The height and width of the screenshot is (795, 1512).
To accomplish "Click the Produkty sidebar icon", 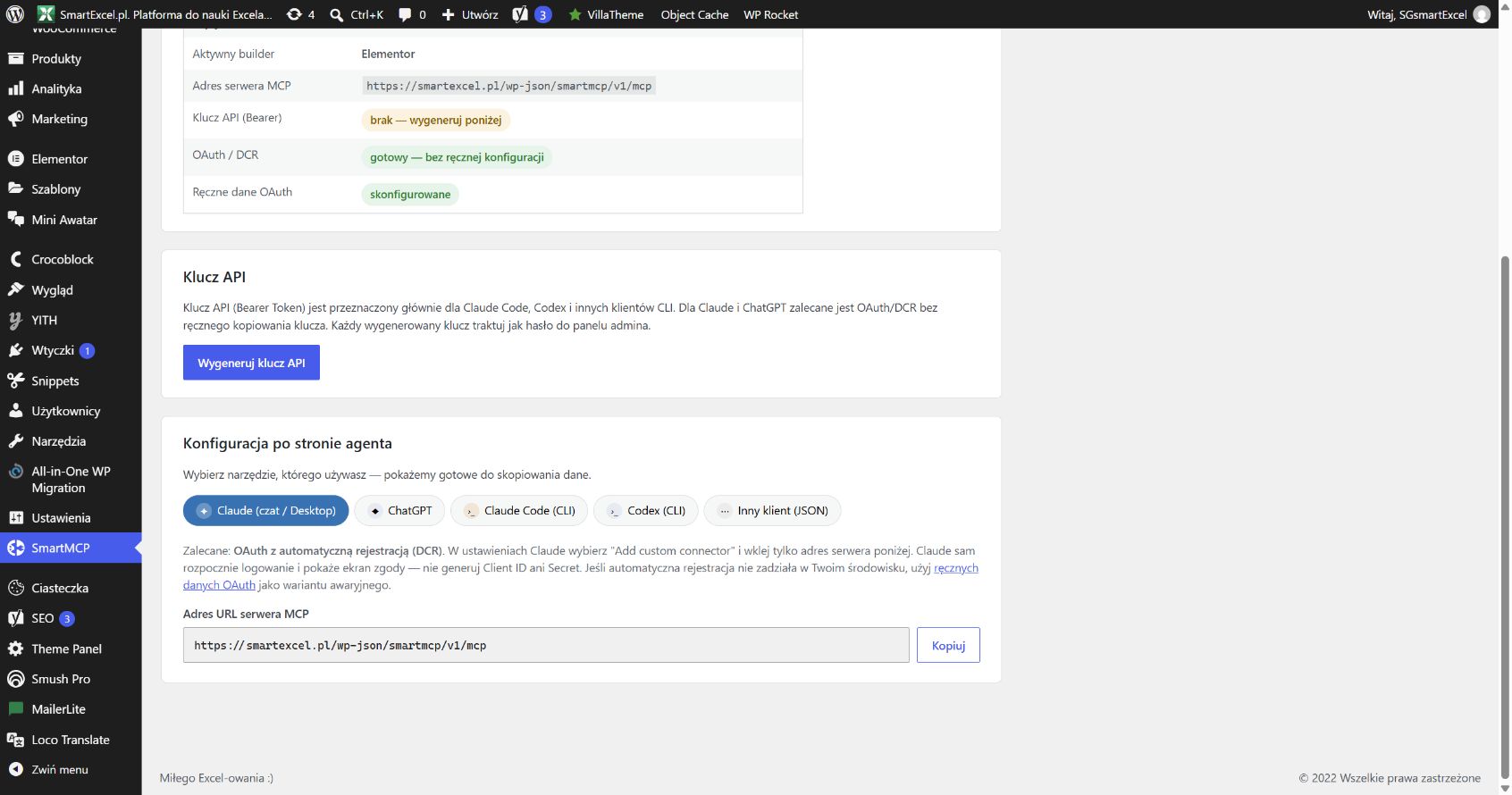I will pyautogui.click(x=15, y=59).
